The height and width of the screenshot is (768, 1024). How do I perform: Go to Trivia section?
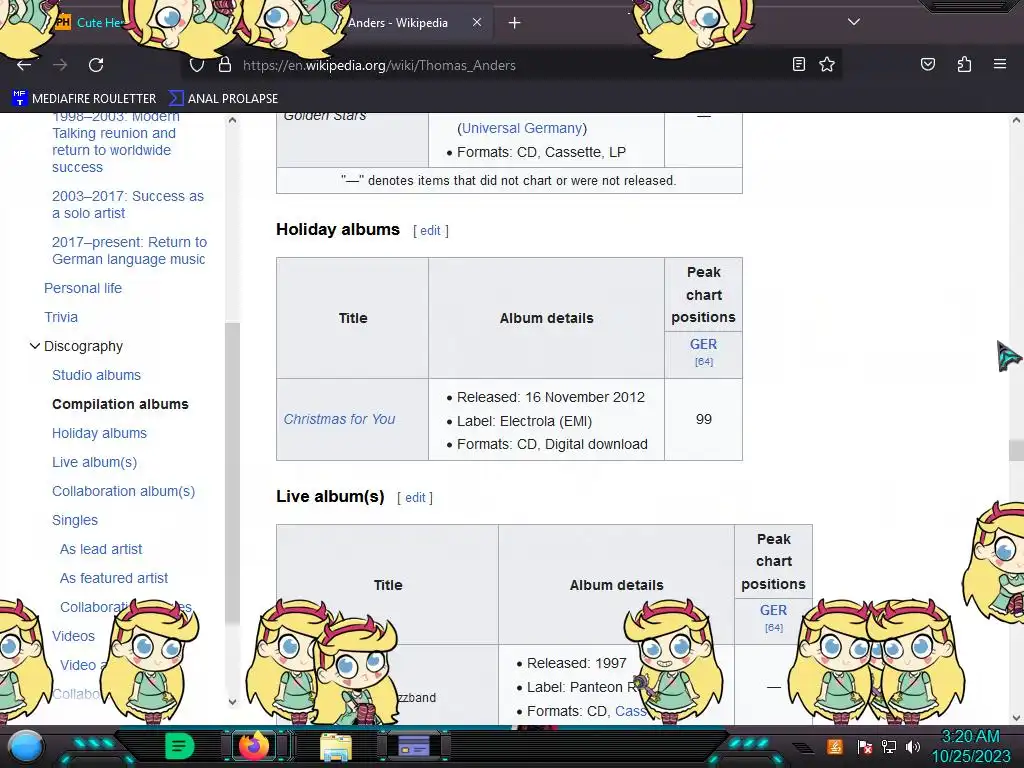tap(61, 317)
